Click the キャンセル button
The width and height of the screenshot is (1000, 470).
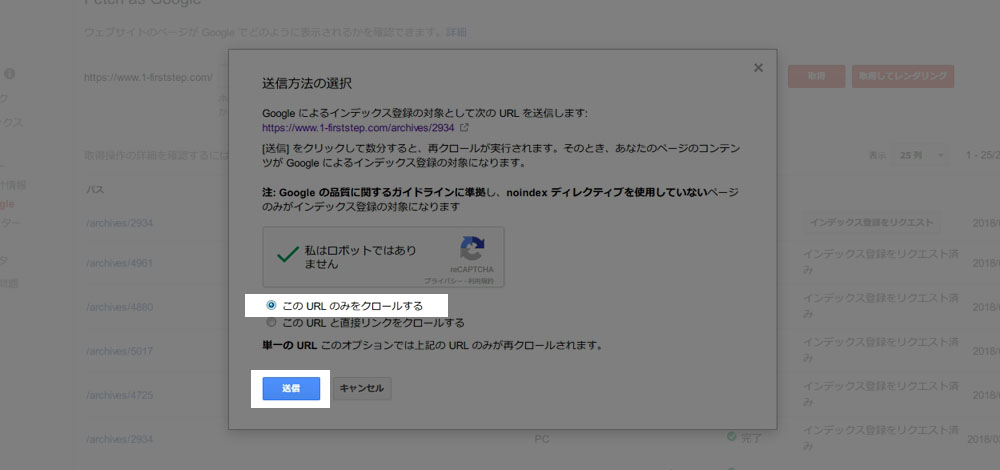pos(362,388)
